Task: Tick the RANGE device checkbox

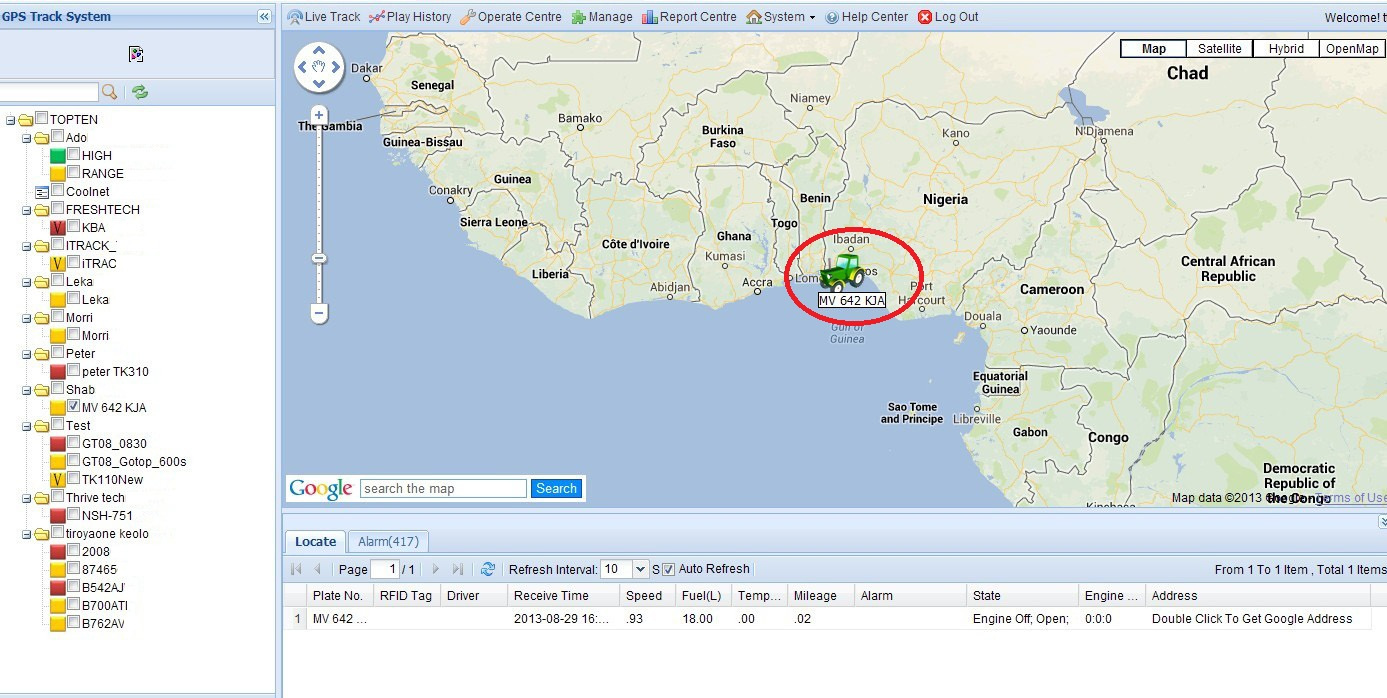Action: [74, 172]
